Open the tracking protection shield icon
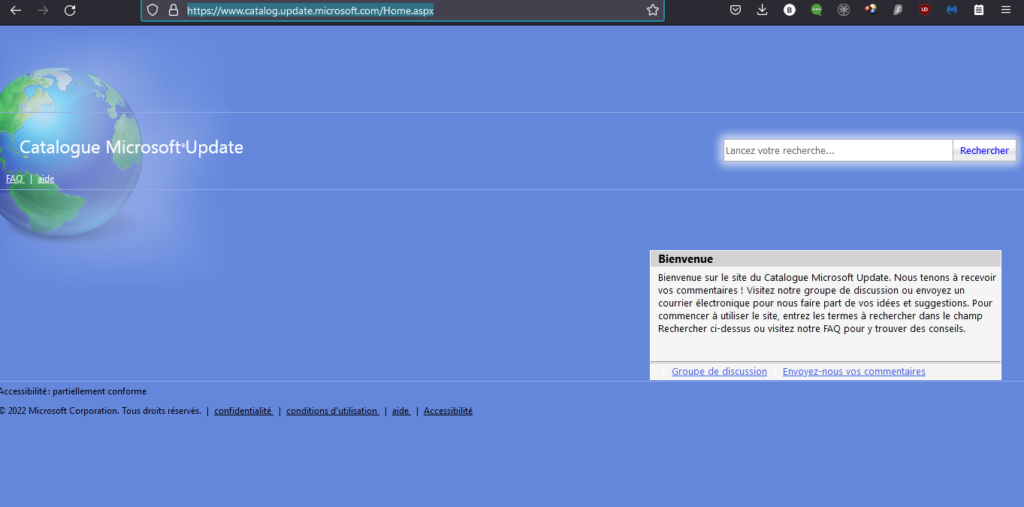Screen dimensions: 1024x507 point(152,10)
